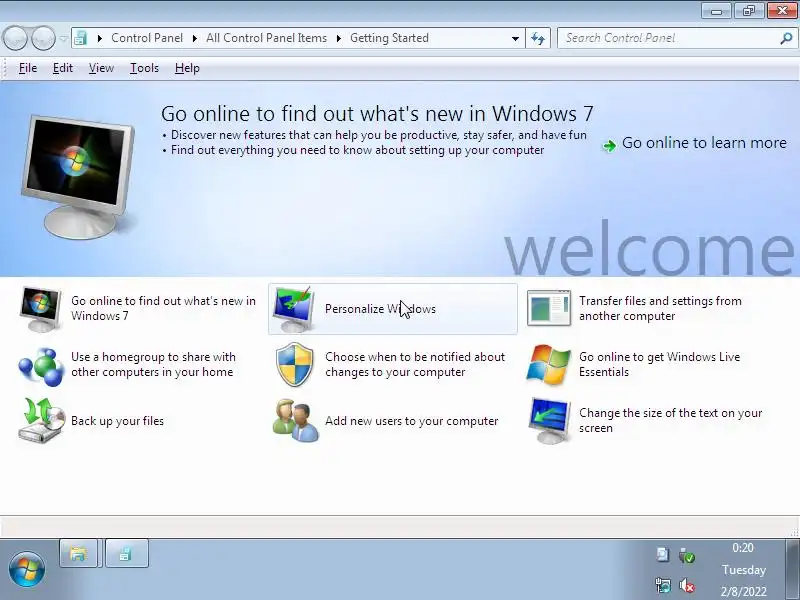Click the Add new users people icon
Viewport: 800px width, 600px height.
295,421
